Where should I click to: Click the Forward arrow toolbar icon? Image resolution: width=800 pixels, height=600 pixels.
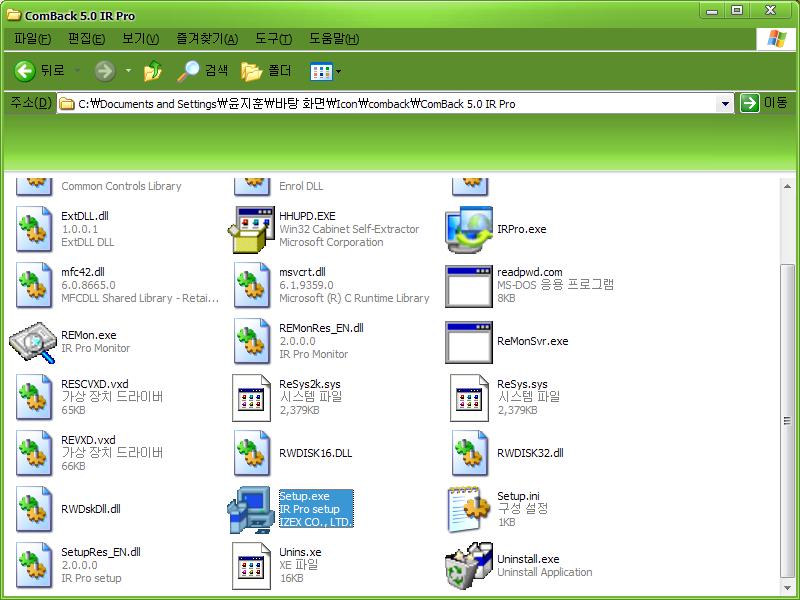pos(105,71)
